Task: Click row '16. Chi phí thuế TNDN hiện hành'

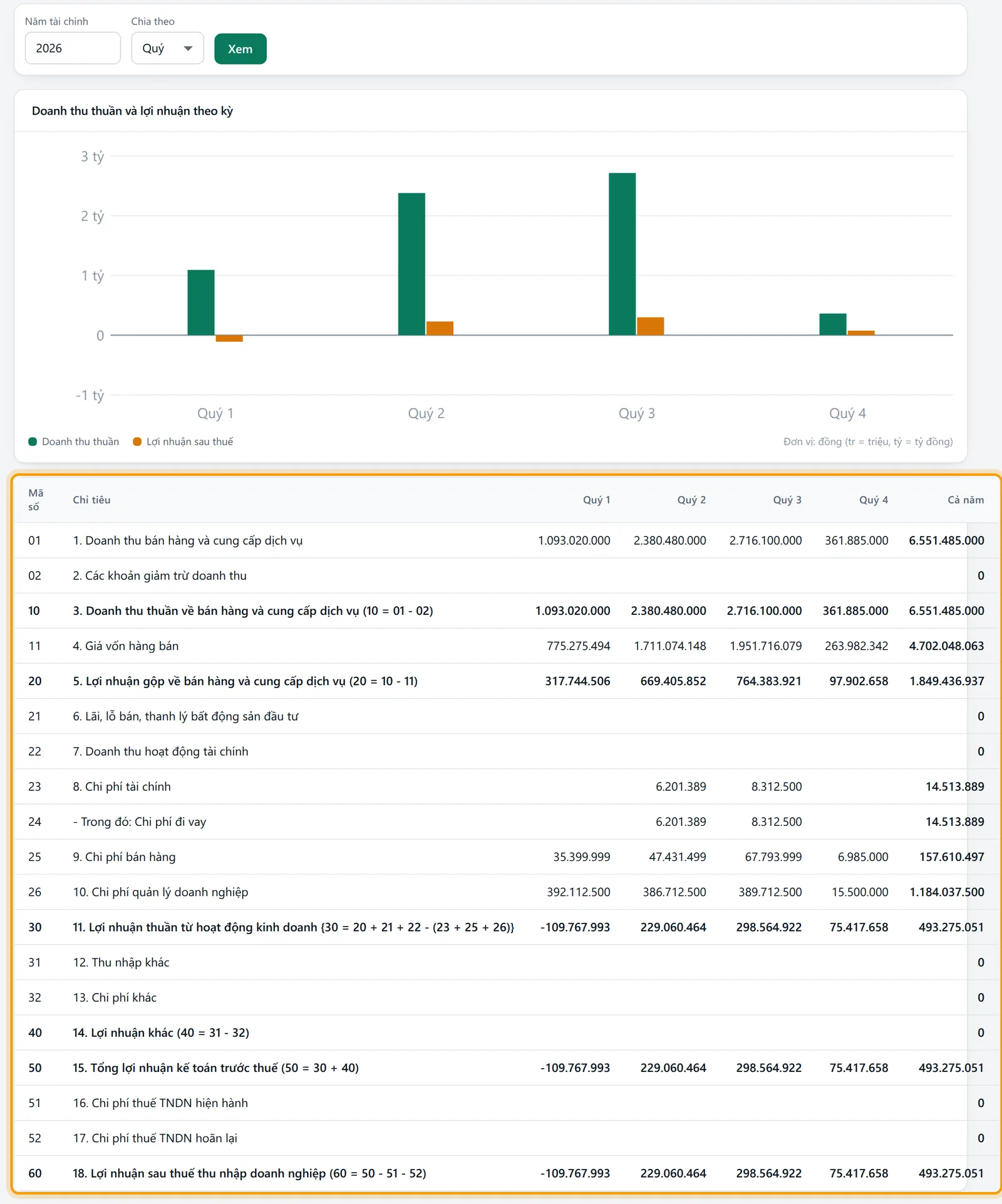Action: click(507, 1103)
